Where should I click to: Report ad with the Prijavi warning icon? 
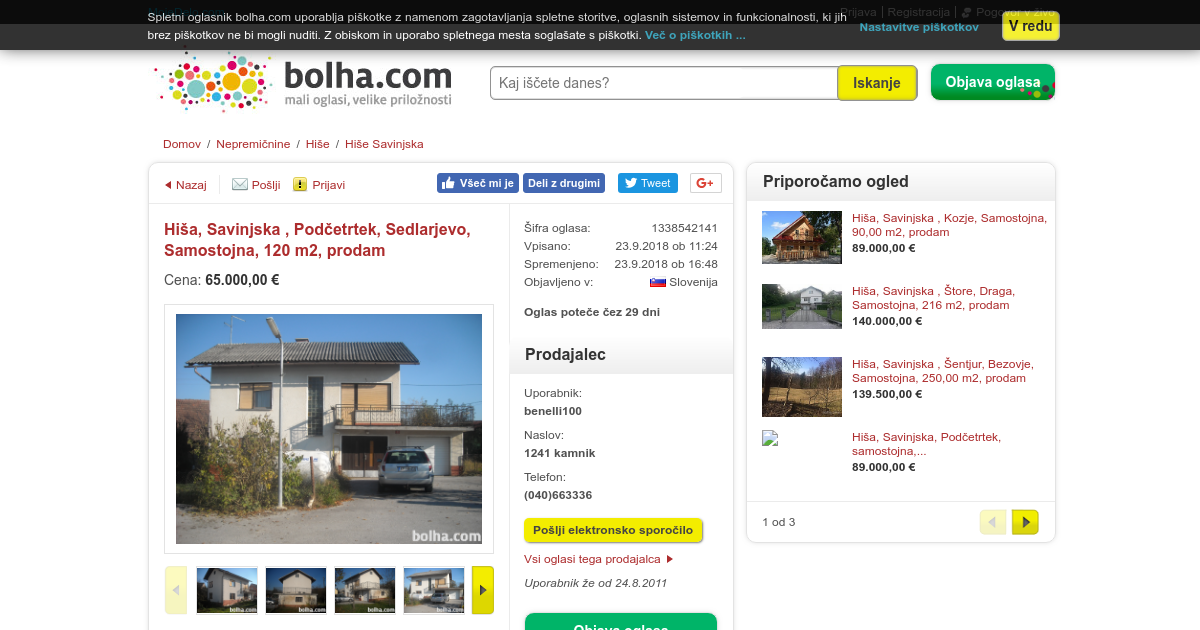tap(300, 184)
